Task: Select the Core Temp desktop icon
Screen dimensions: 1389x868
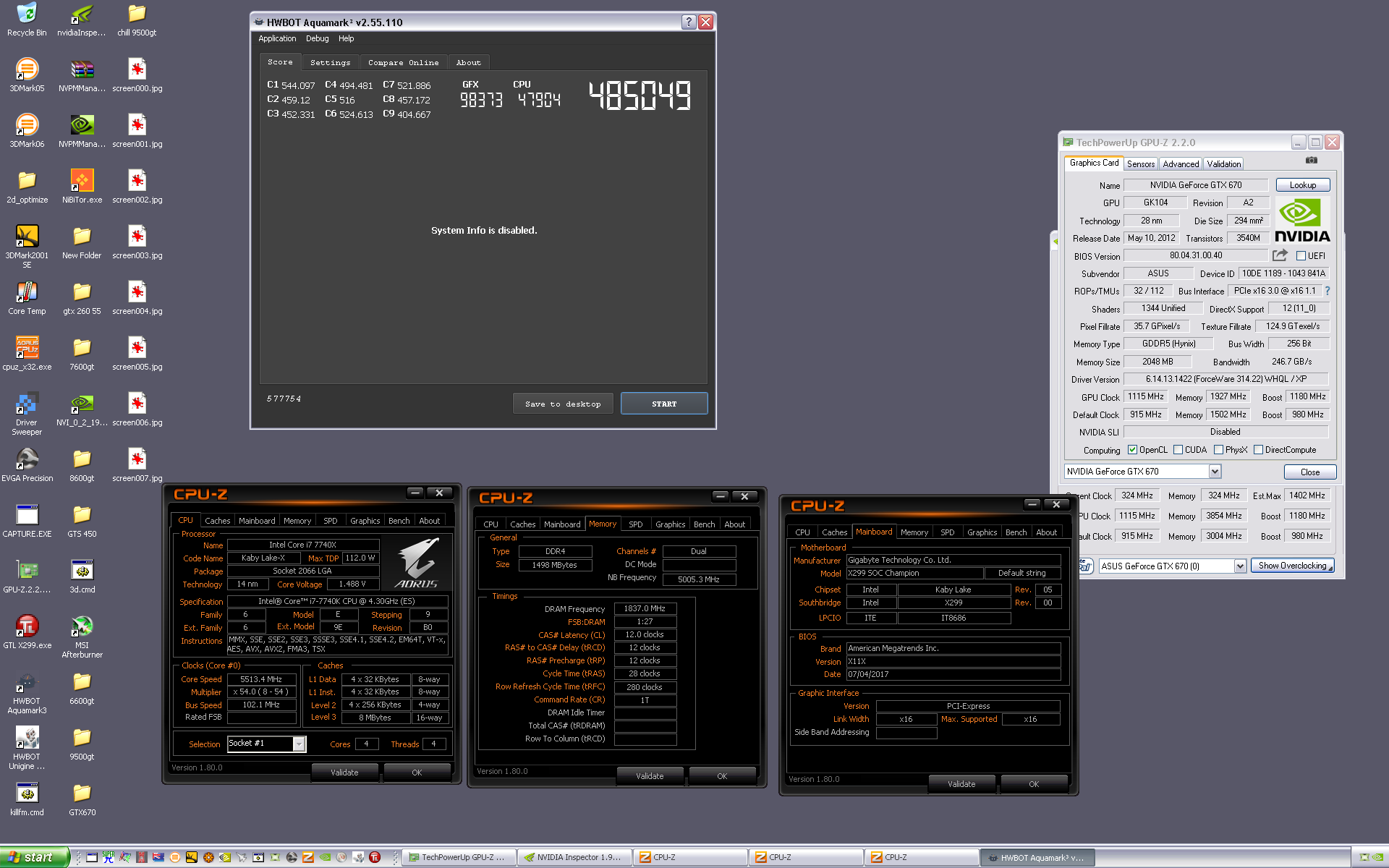Action: pos(27,298)
